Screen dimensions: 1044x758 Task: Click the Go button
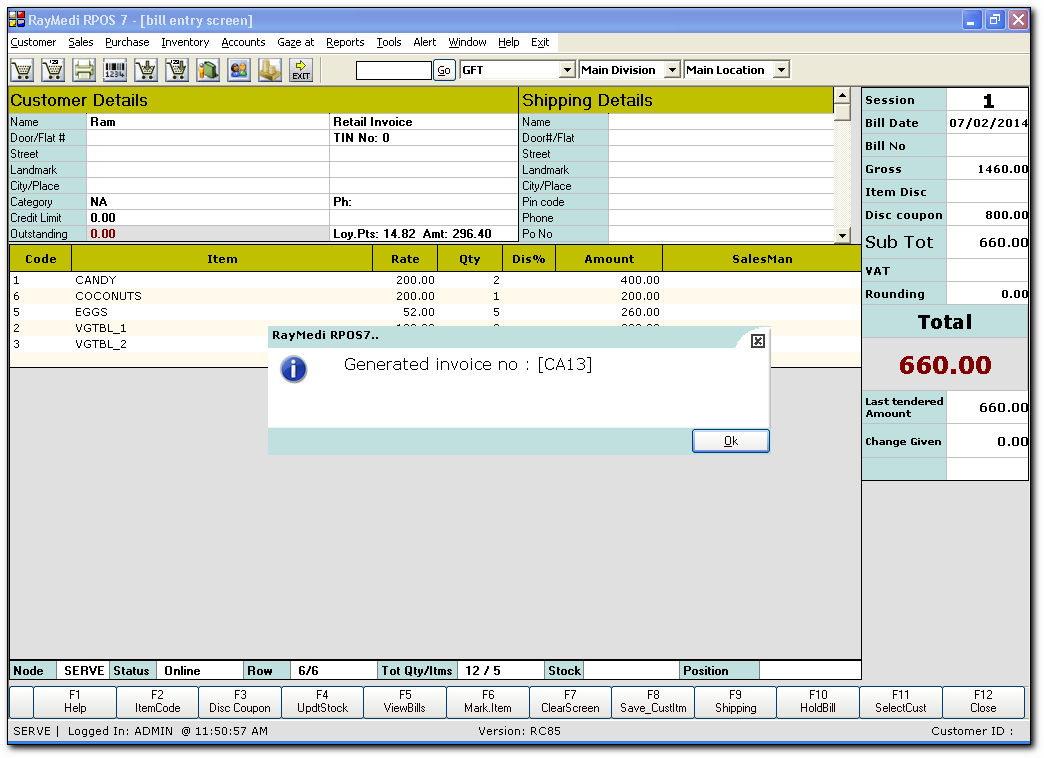[444, 70]
